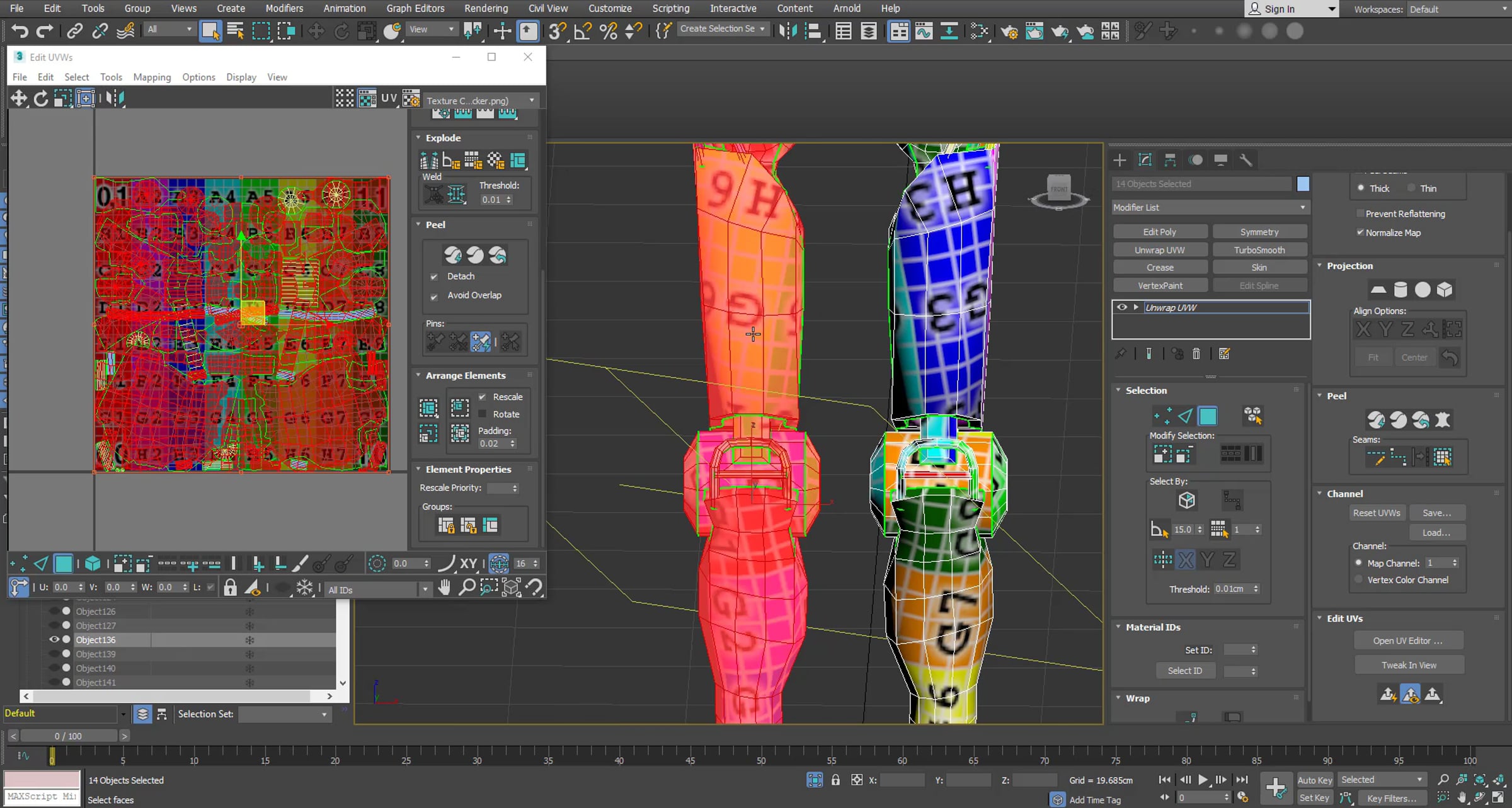Click the Angle Snap toggle icon
Screen dimensions: 1512x808
[582, 31]
